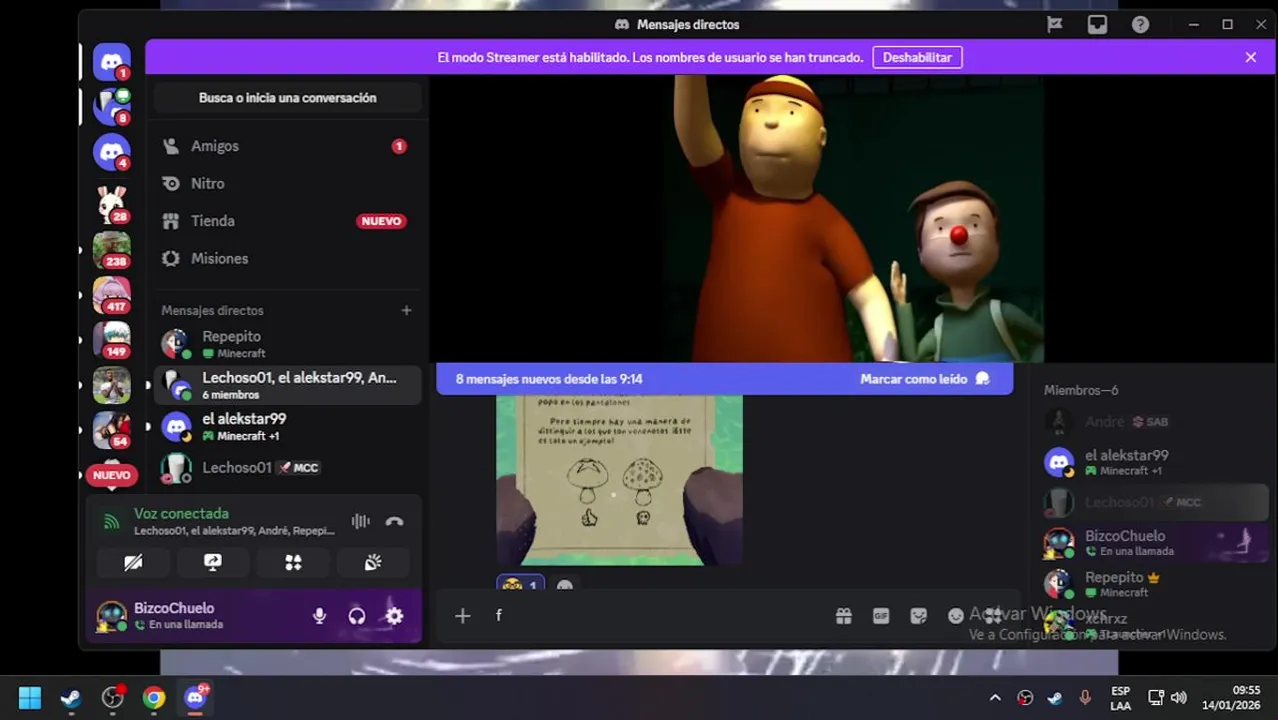
Task: Open Discord help question mark icon
Action: coord(1140,24)
